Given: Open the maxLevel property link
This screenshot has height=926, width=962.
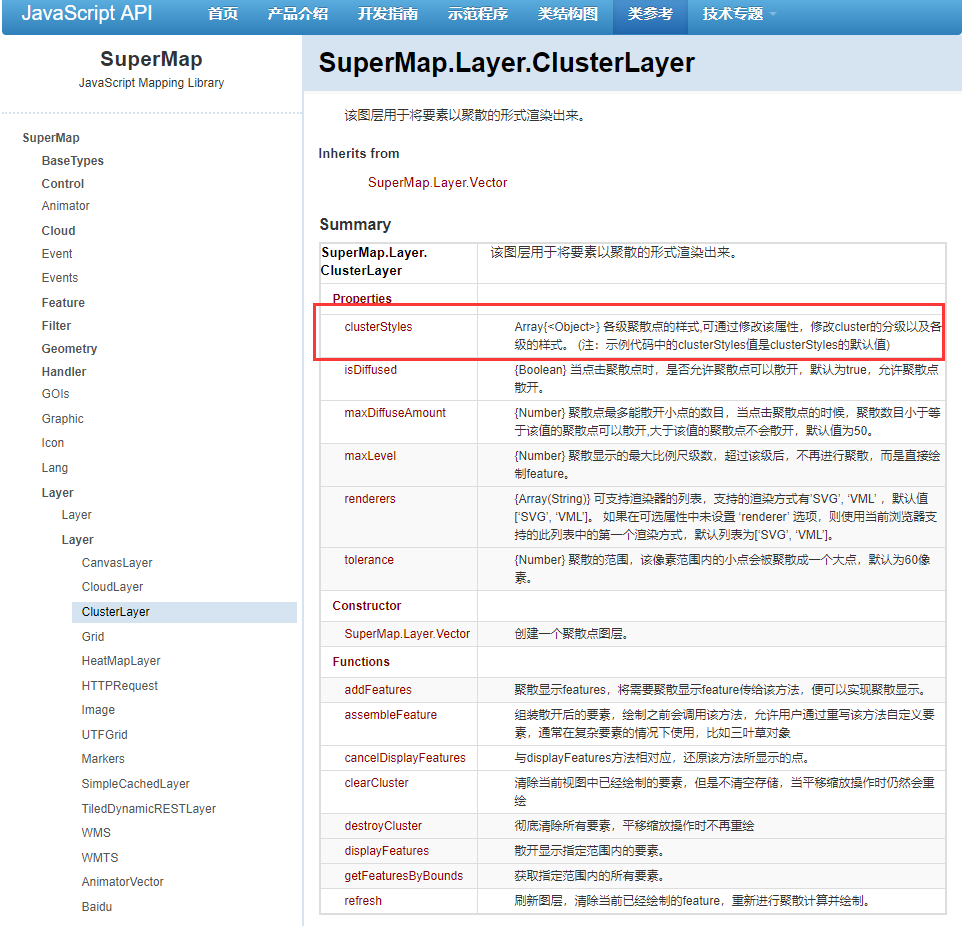Looking at the screenshot, I should coord(370,456).
